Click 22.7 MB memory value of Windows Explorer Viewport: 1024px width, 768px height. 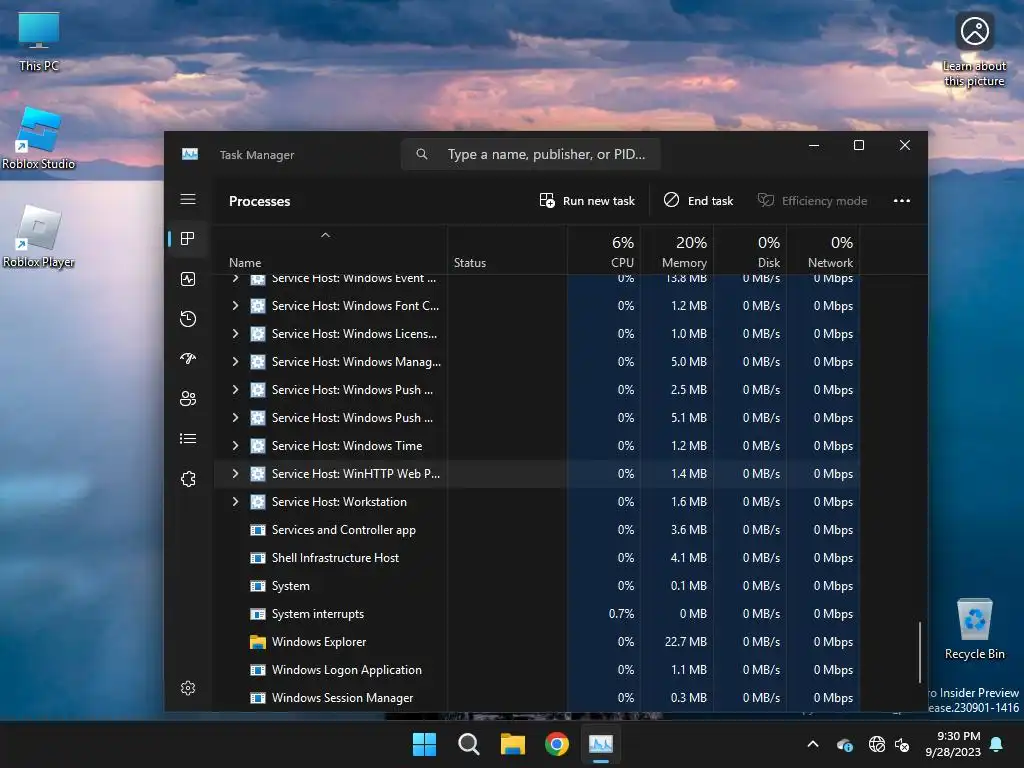pyautogui.click(x=686, y=642)
